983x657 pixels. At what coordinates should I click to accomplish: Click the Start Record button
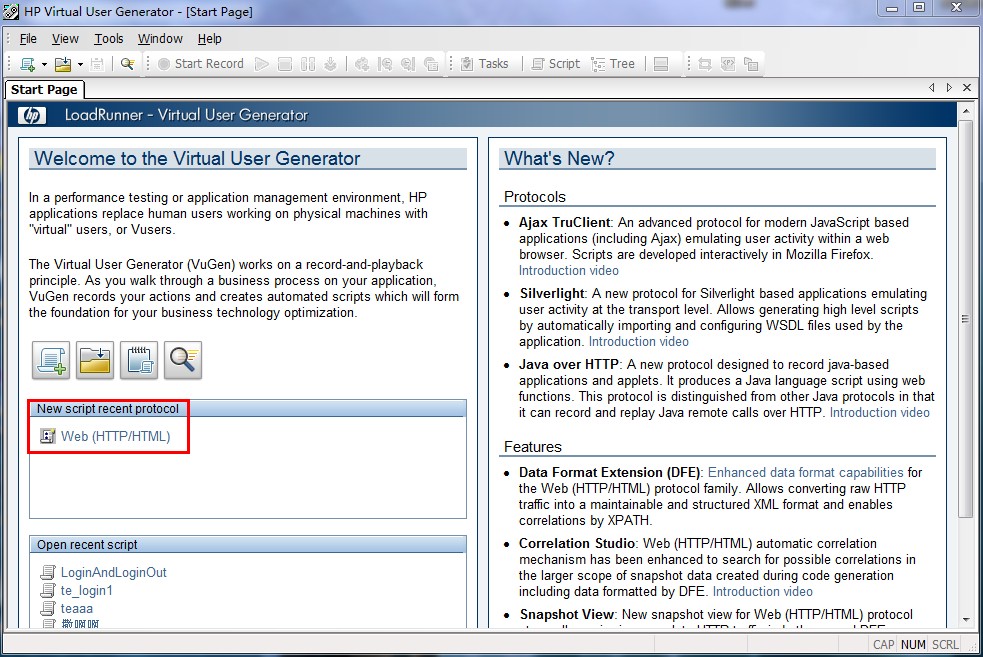pos(201,64)
